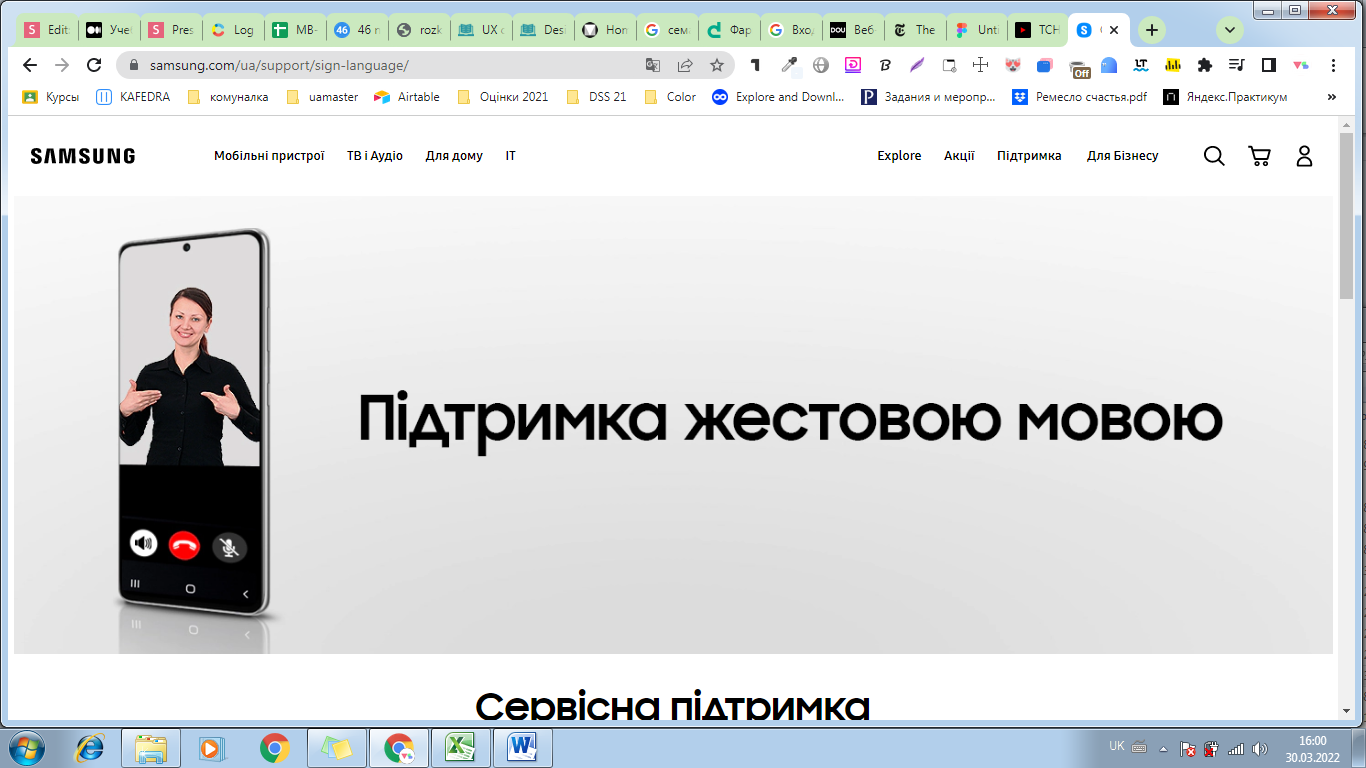Open Chrome's three-dot menu
Image resolution: width=1366 pixels, height=768 pixels.
point(1333,65)
